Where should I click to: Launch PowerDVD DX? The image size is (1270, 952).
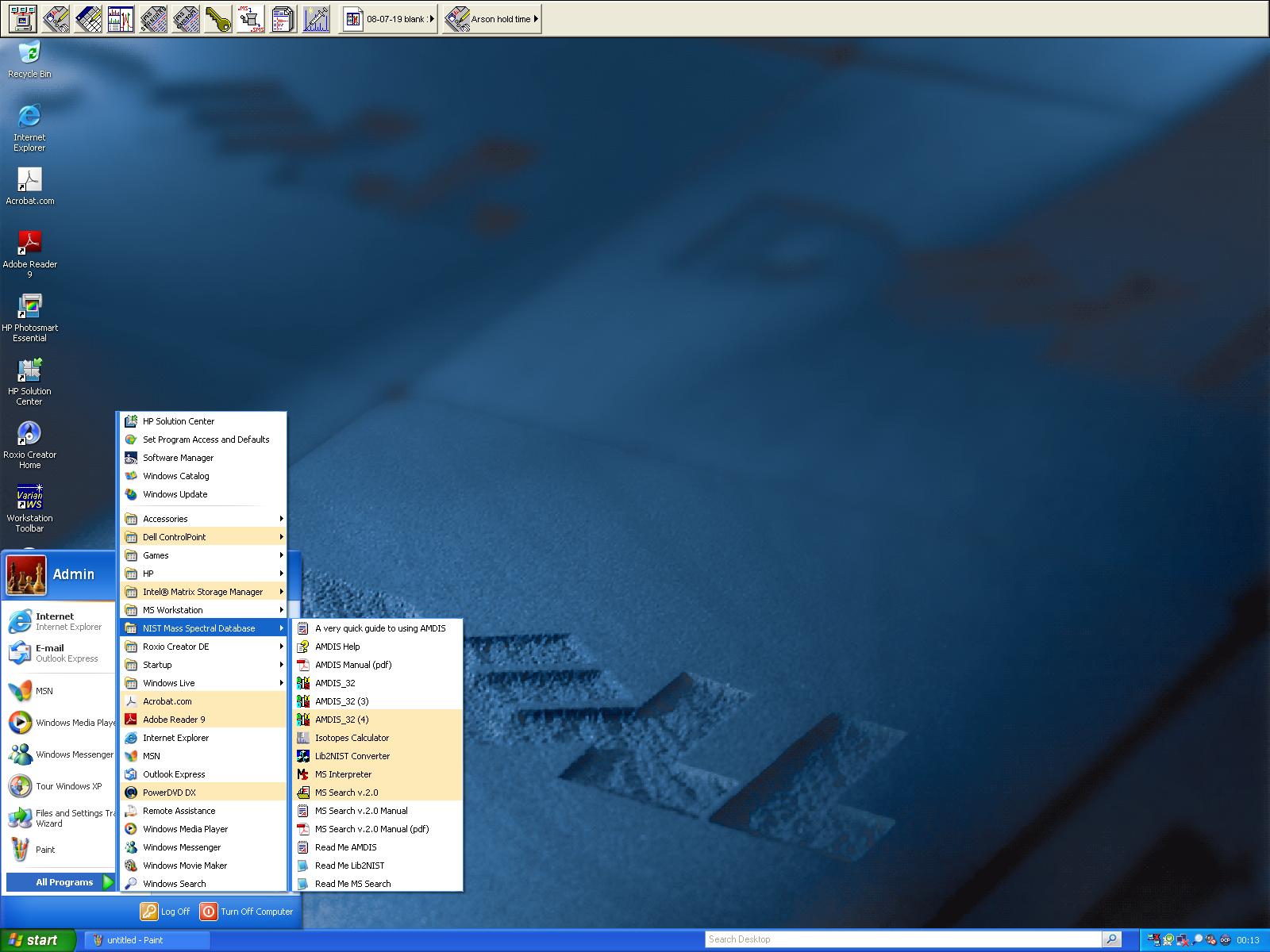point(203,793)
